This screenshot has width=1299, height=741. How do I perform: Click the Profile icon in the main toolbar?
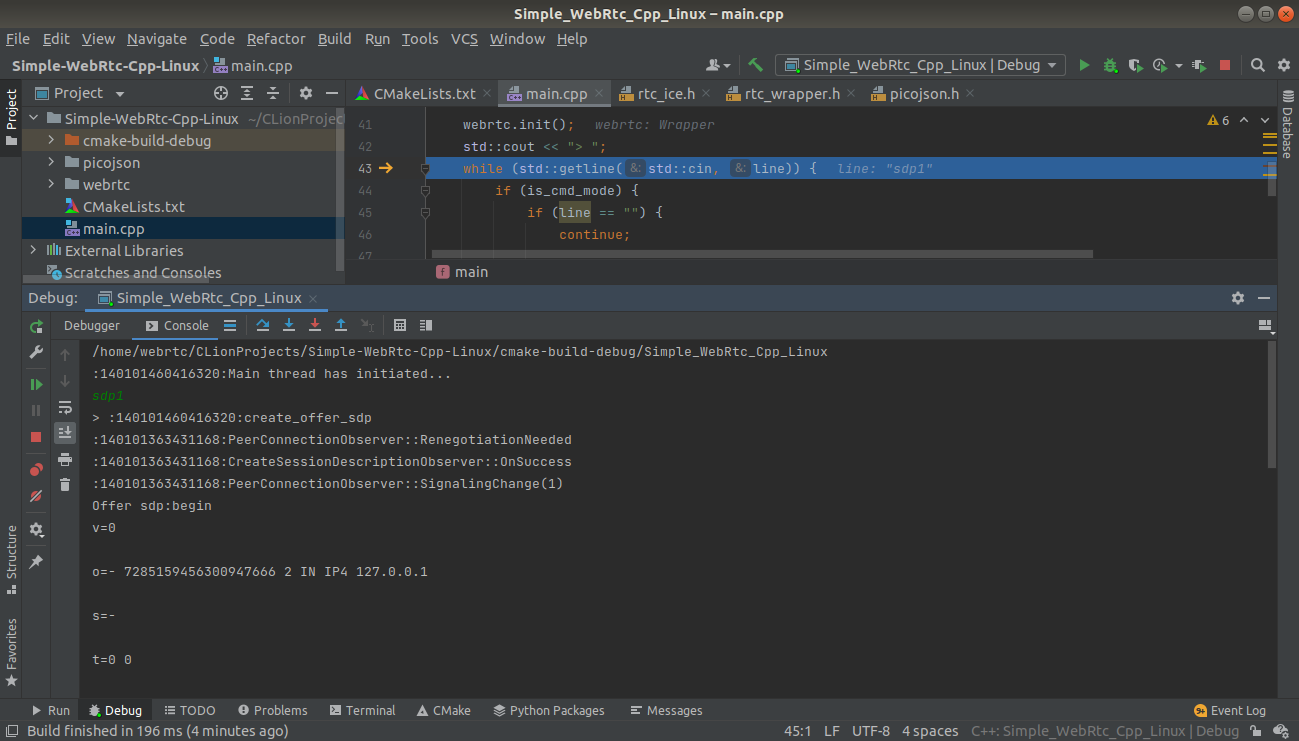pyautogui.click(x=1160, y=65)
